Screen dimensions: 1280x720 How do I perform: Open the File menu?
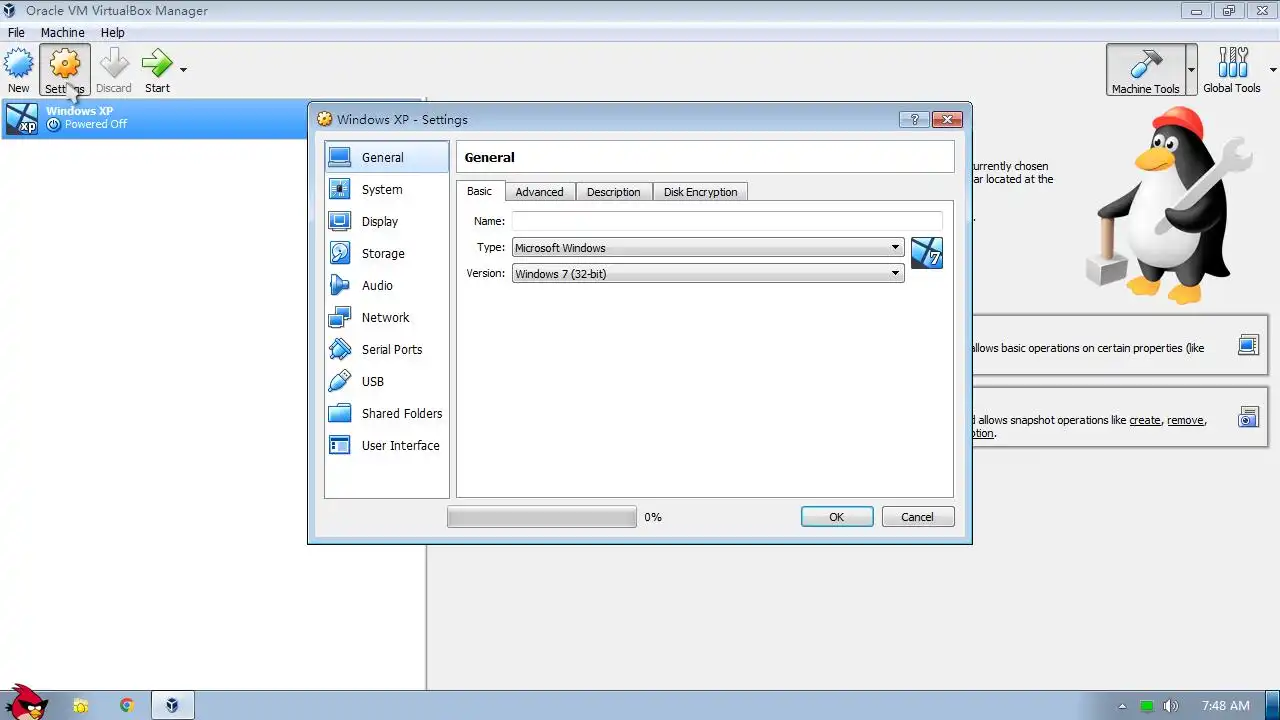(x=16, y=32)
